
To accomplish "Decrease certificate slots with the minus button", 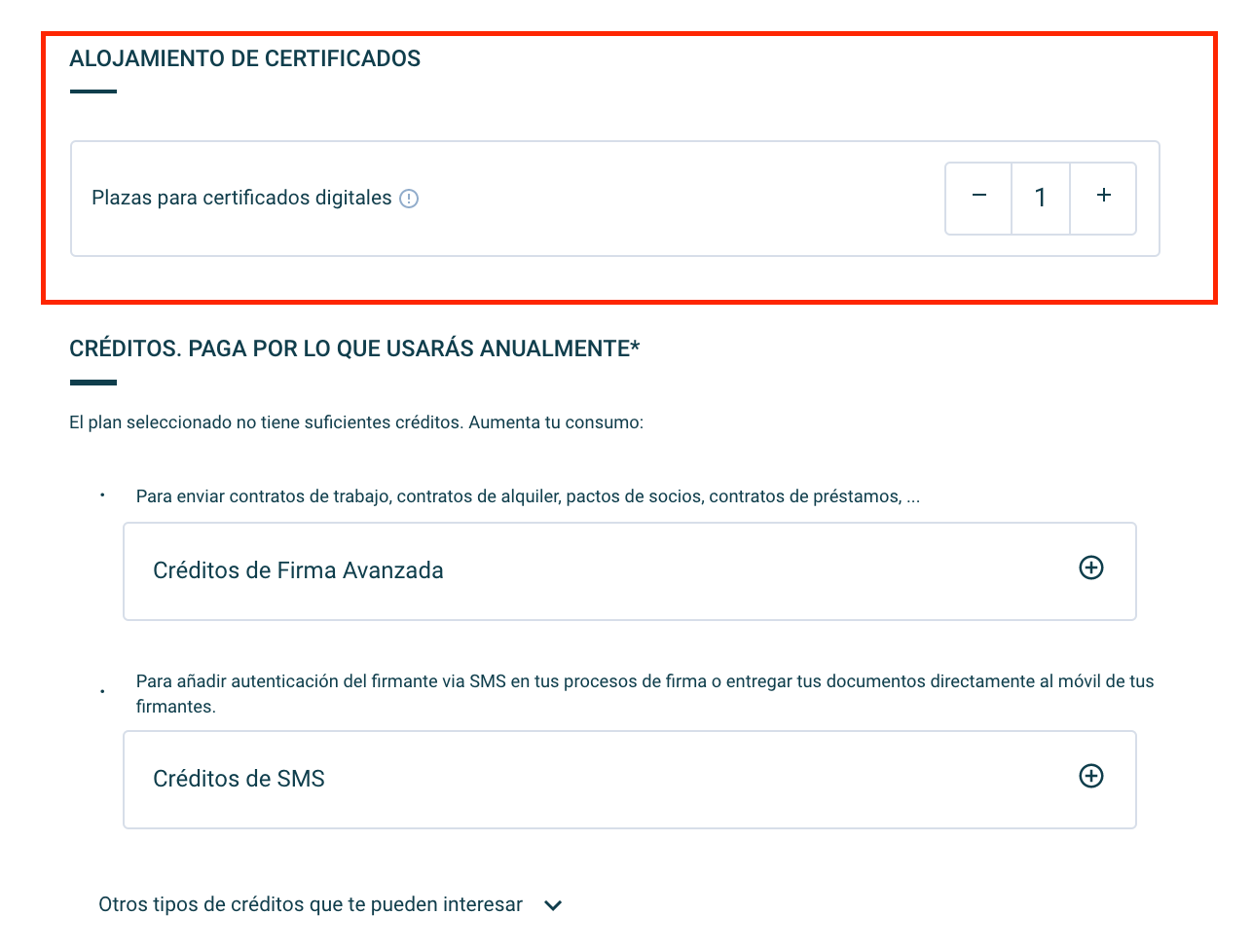I will [x=978, y=198].
